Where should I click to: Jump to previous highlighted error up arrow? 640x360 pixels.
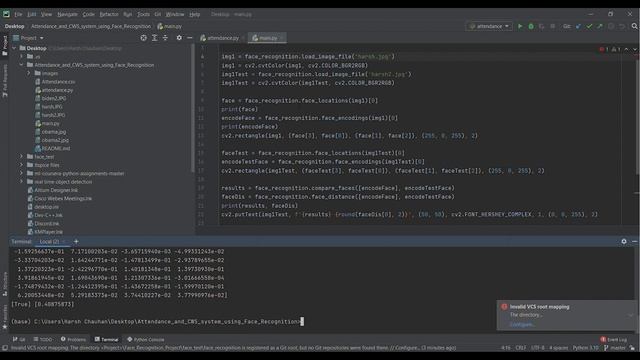pos(627,49)
